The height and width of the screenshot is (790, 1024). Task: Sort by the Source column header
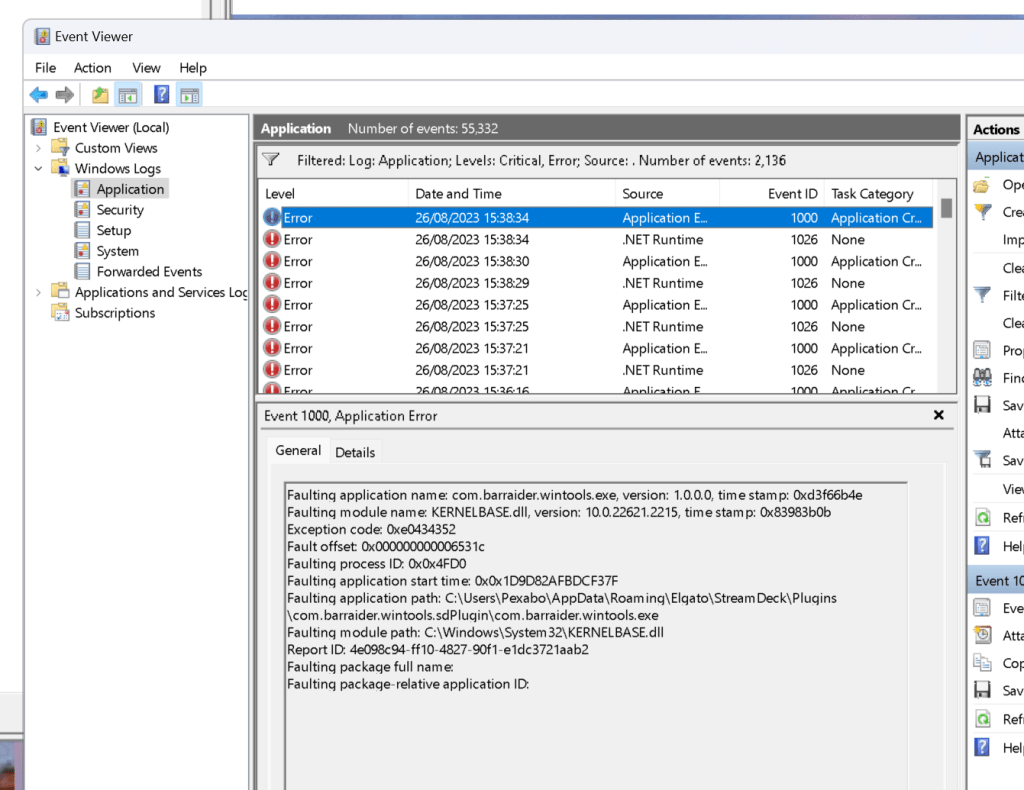coord(667,194)
